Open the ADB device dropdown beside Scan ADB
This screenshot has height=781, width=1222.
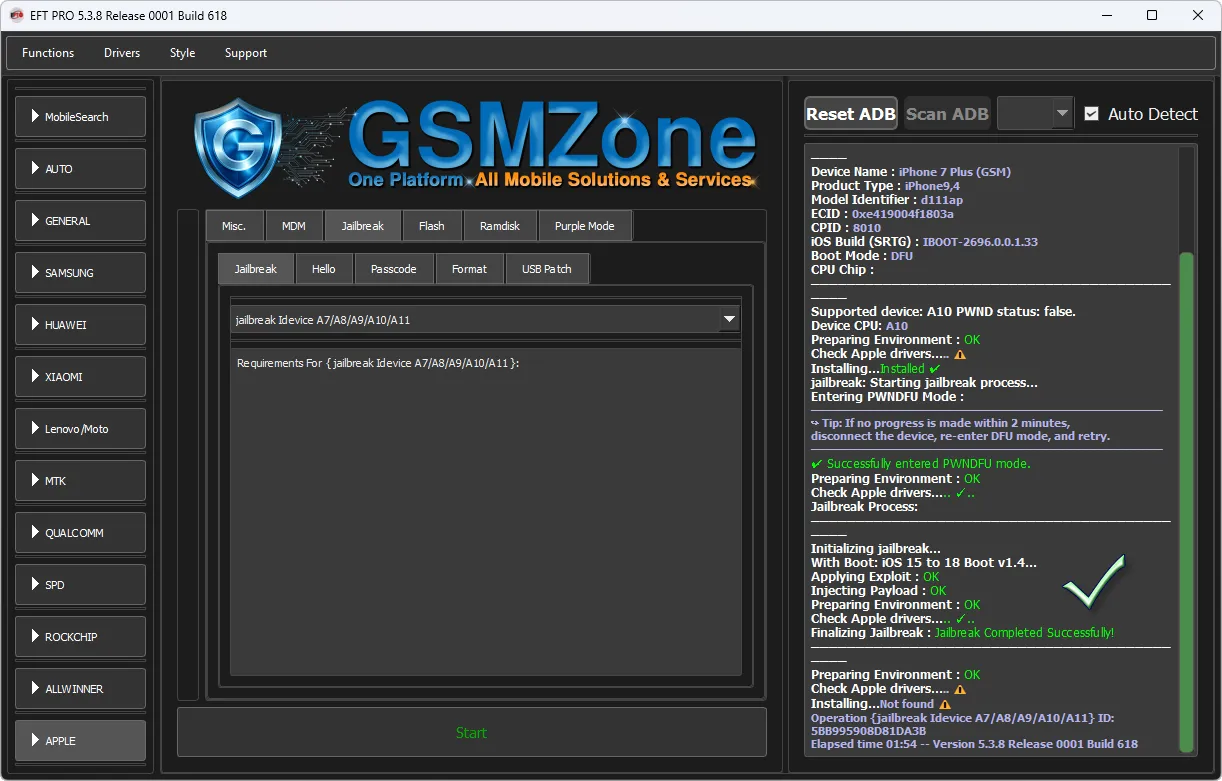click(1062, 114)
